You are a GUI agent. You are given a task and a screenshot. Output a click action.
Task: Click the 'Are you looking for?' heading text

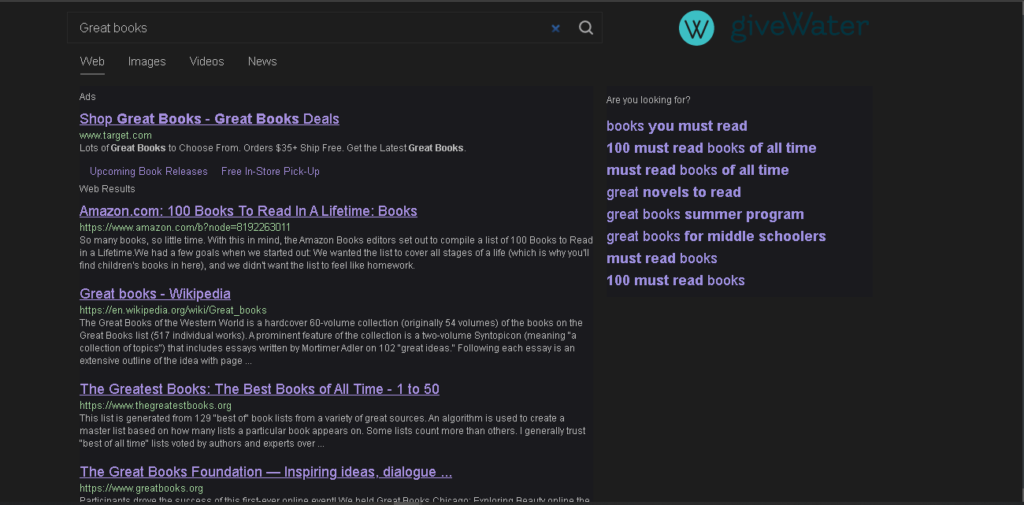click(x=648, y=100)
